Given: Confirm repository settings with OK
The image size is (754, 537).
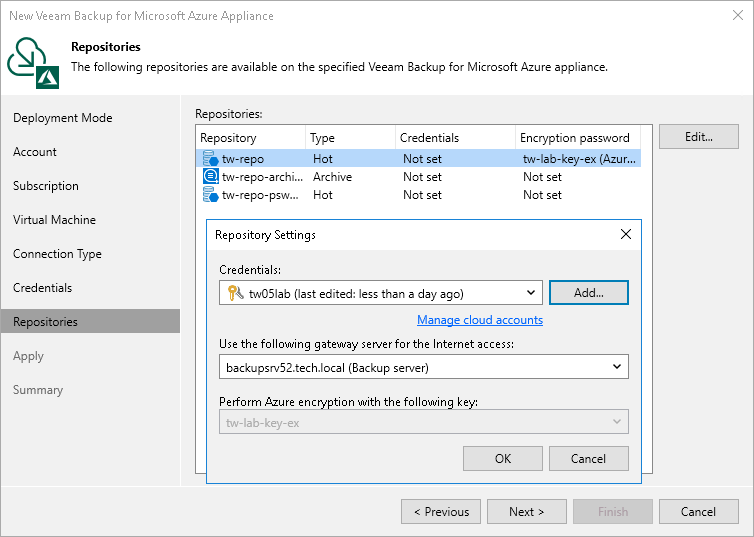Looking at the screenshot, I should (x=503, y=458).
